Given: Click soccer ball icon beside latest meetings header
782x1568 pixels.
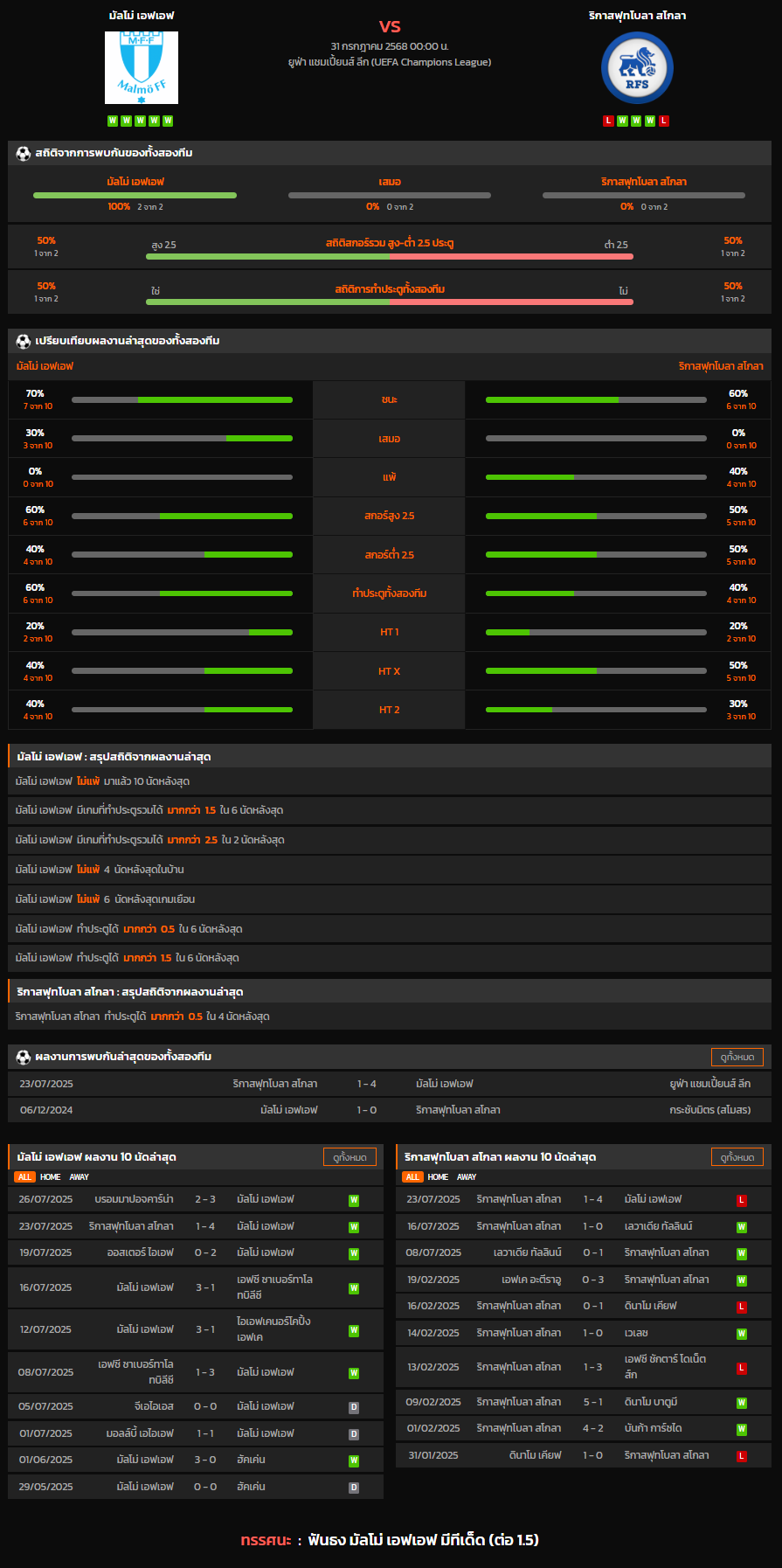Looking at the screenshot, I should point(24,1057).
